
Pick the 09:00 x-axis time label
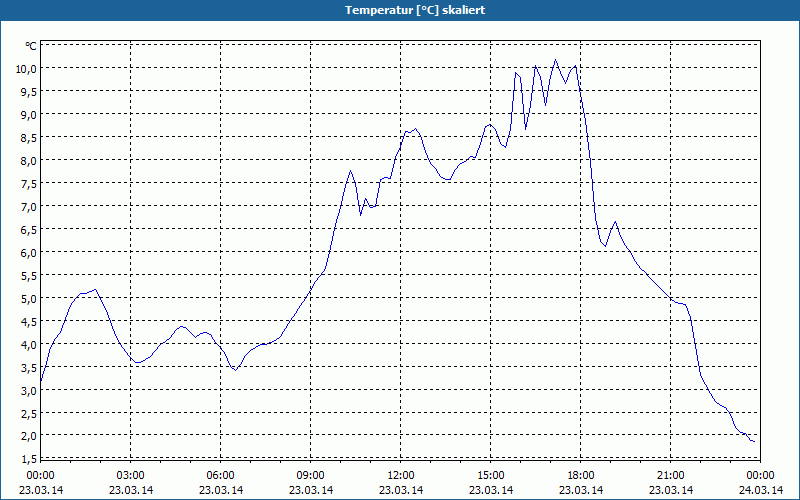point(311,476)
